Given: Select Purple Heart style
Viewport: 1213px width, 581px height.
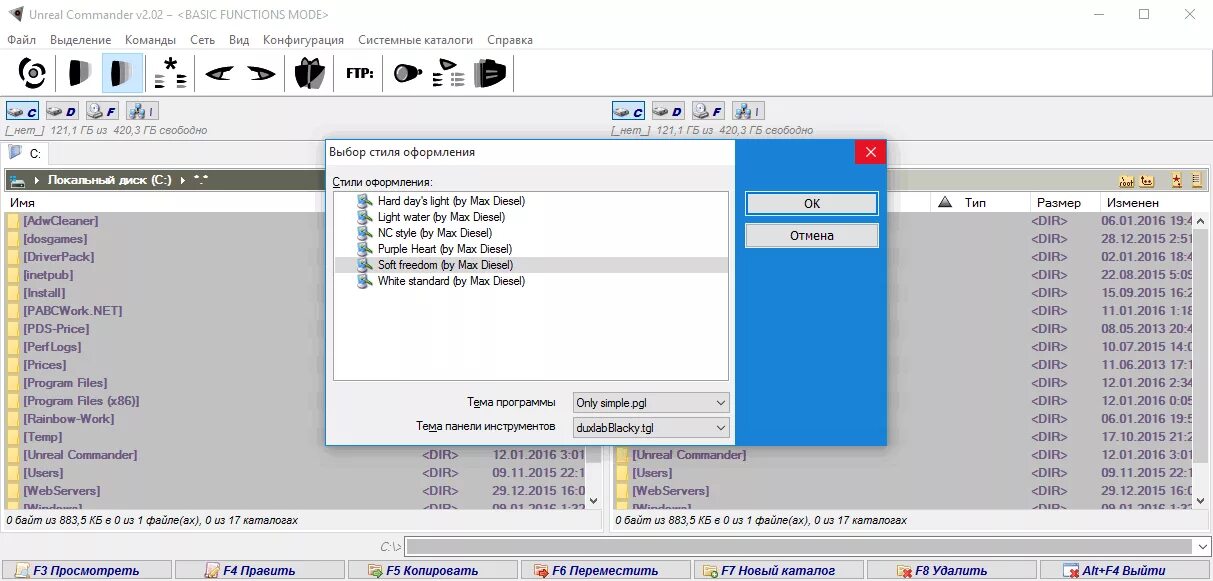Looking at the screenshot, I should click(x=445, y=249).
